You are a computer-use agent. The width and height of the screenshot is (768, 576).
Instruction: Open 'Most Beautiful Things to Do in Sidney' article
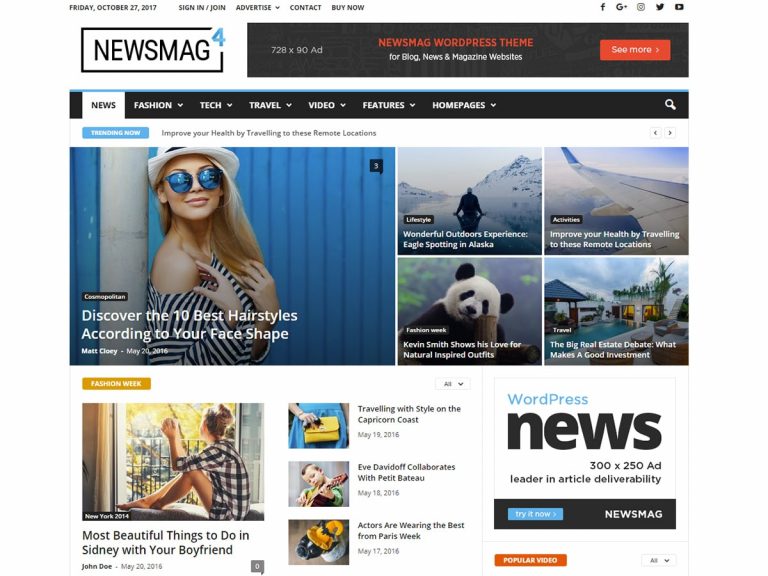coord(166,542)
